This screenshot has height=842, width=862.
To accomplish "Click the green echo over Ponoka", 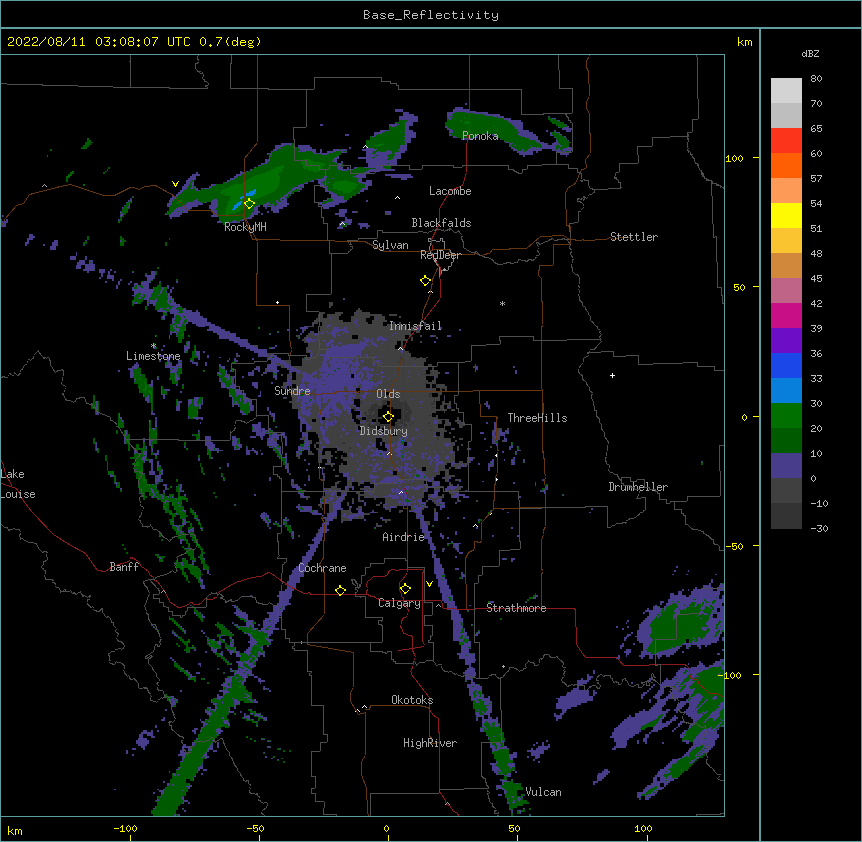I will click(x=498, y=132).
